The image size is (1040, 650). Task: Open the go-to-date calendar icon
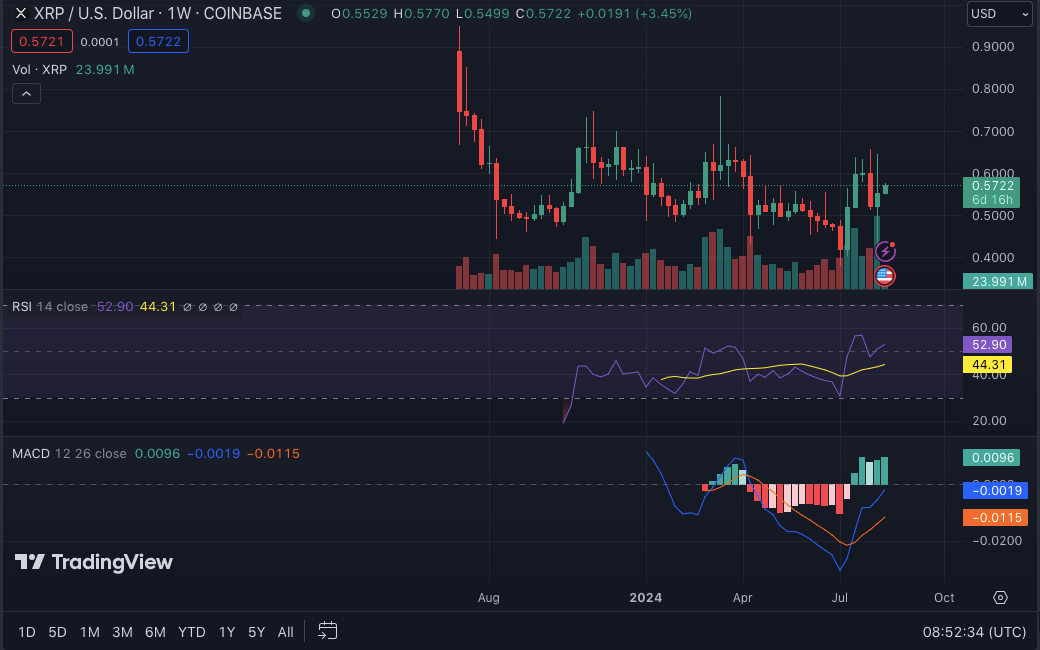328,631
